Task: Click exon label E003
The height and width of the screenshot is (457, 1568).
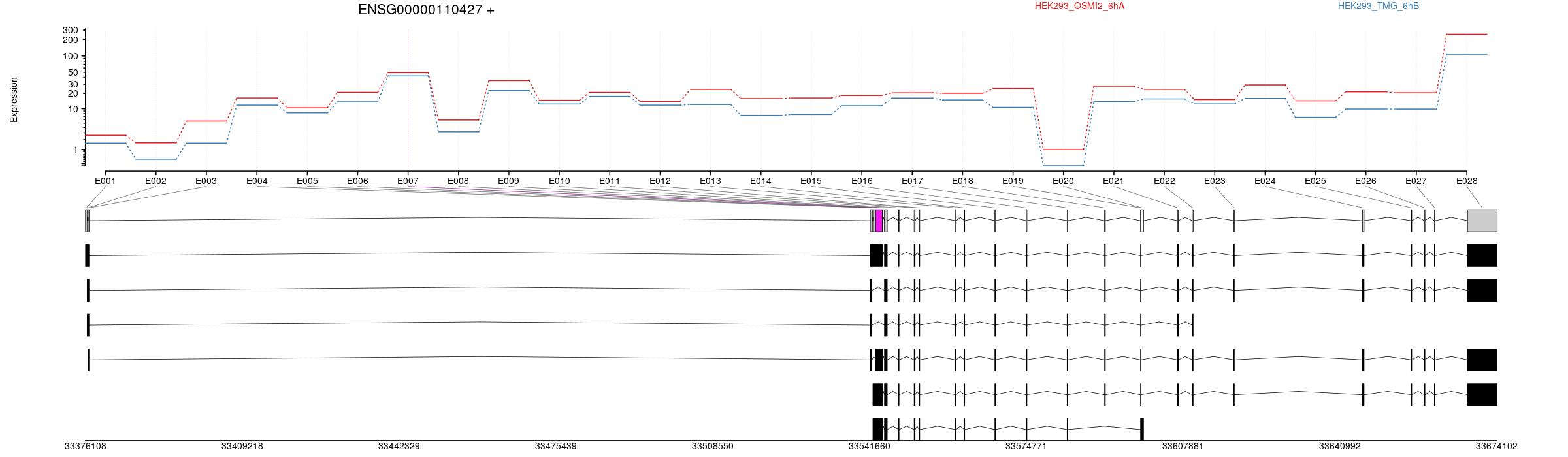Action: (x=206, y=181)
